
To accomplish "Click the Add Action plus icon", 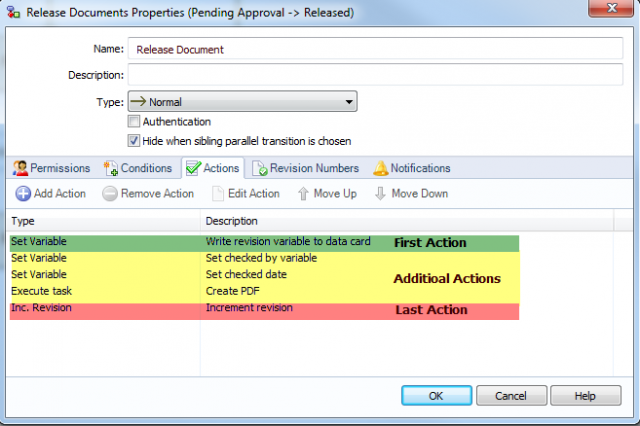I will [23, 193].
